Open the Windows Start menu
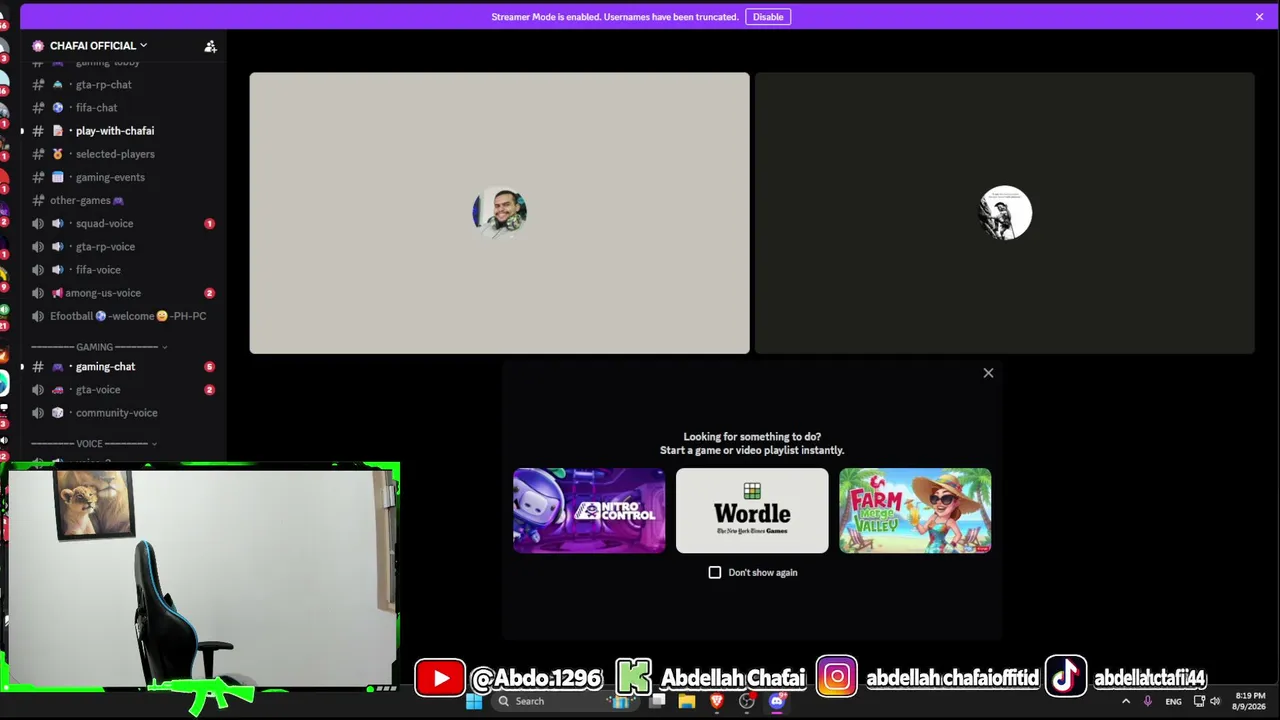Screen dimensions: 1280x720 pyautogui.click(x=474, y=701)
